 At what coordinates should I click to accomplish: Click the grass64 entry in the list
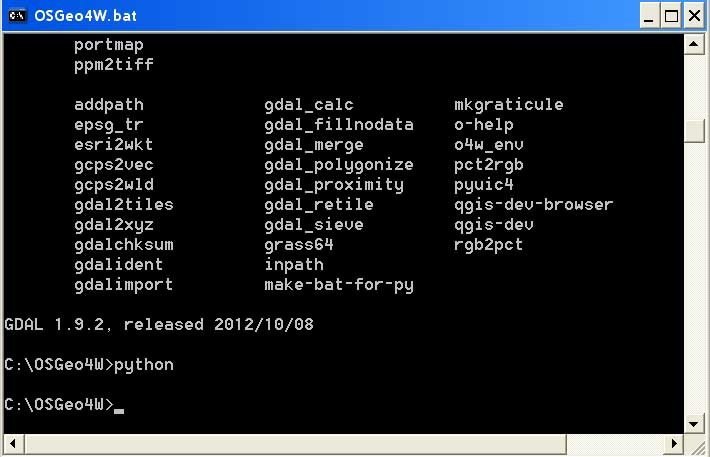tap(299, 245)
